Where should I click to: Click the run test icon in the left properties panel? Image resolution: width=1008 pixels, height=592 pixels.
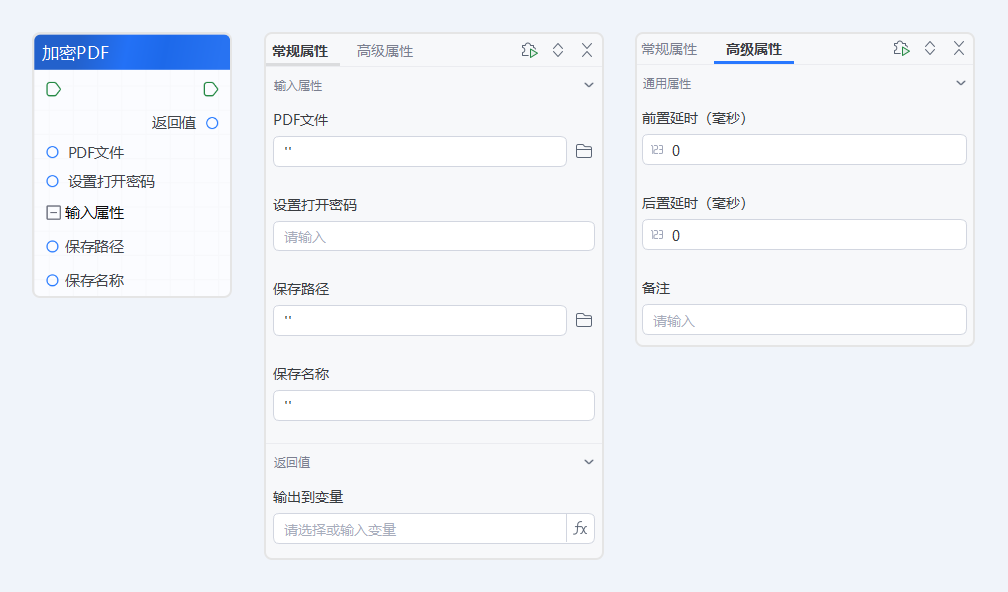click(529, 49)
